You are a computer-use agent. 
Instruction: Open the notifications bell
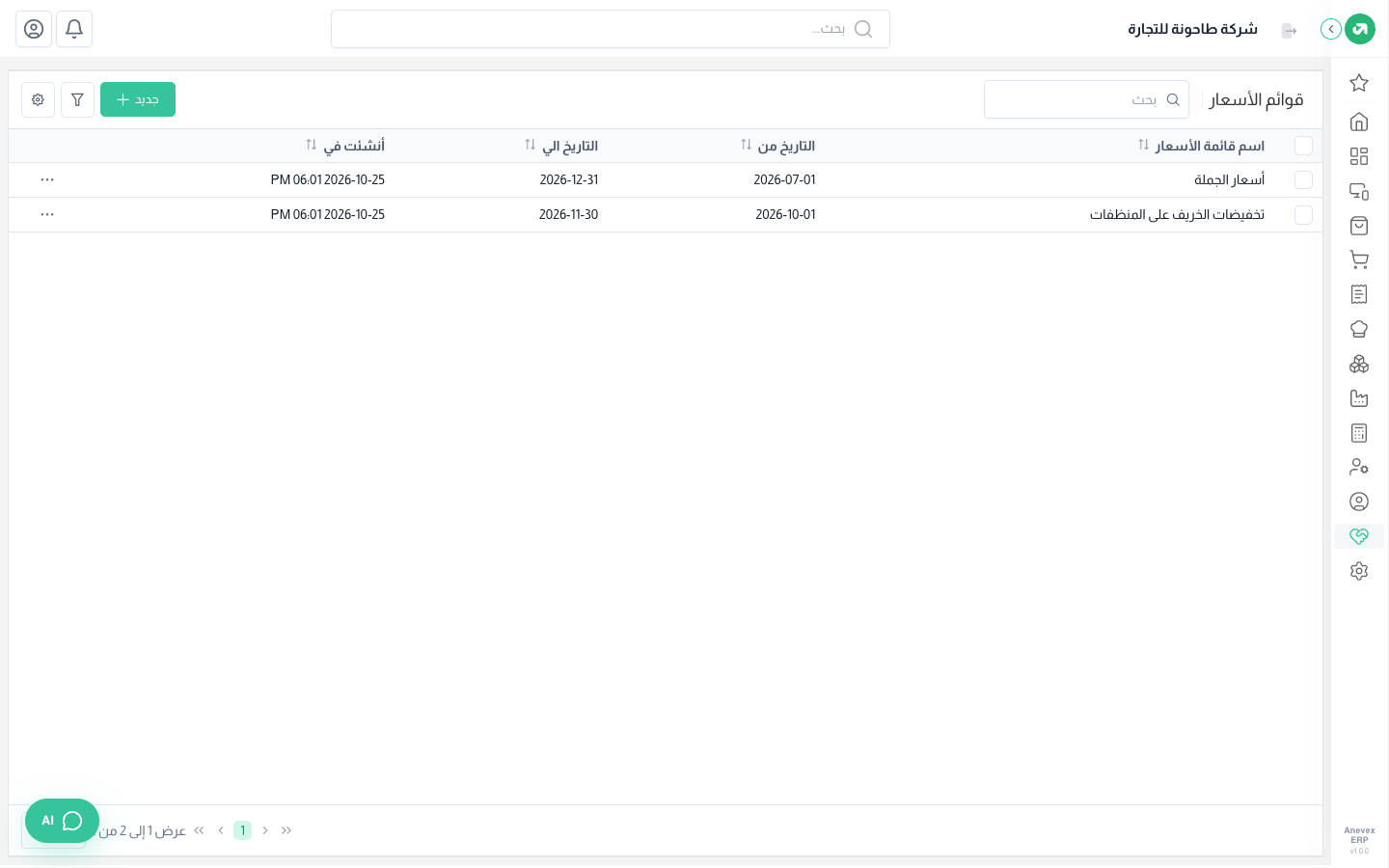tap(74, 29)
